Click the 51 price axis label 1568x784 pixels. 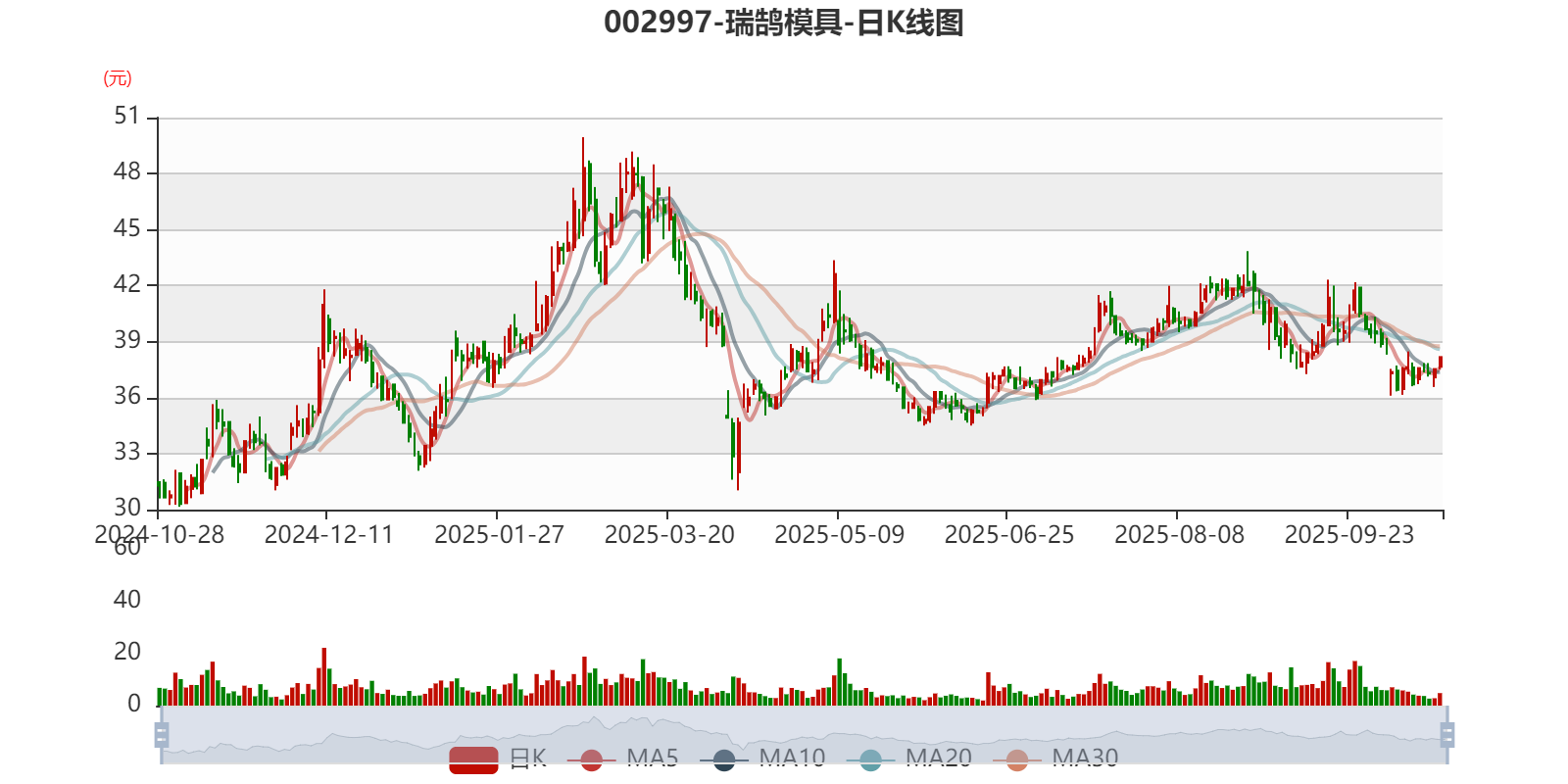click(x=127, y=117)
